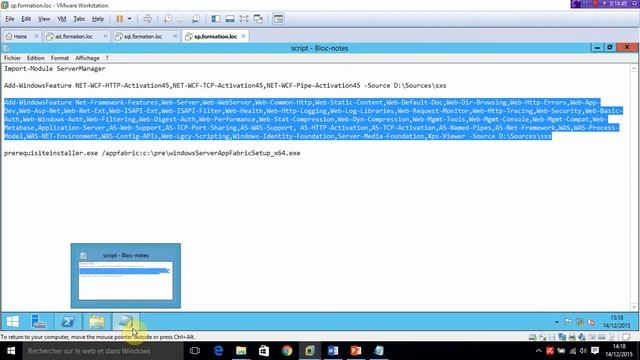The width and height of the screenshot is (640, 360).
Task: Open the VMware File menu
Action: pos(9,19)
